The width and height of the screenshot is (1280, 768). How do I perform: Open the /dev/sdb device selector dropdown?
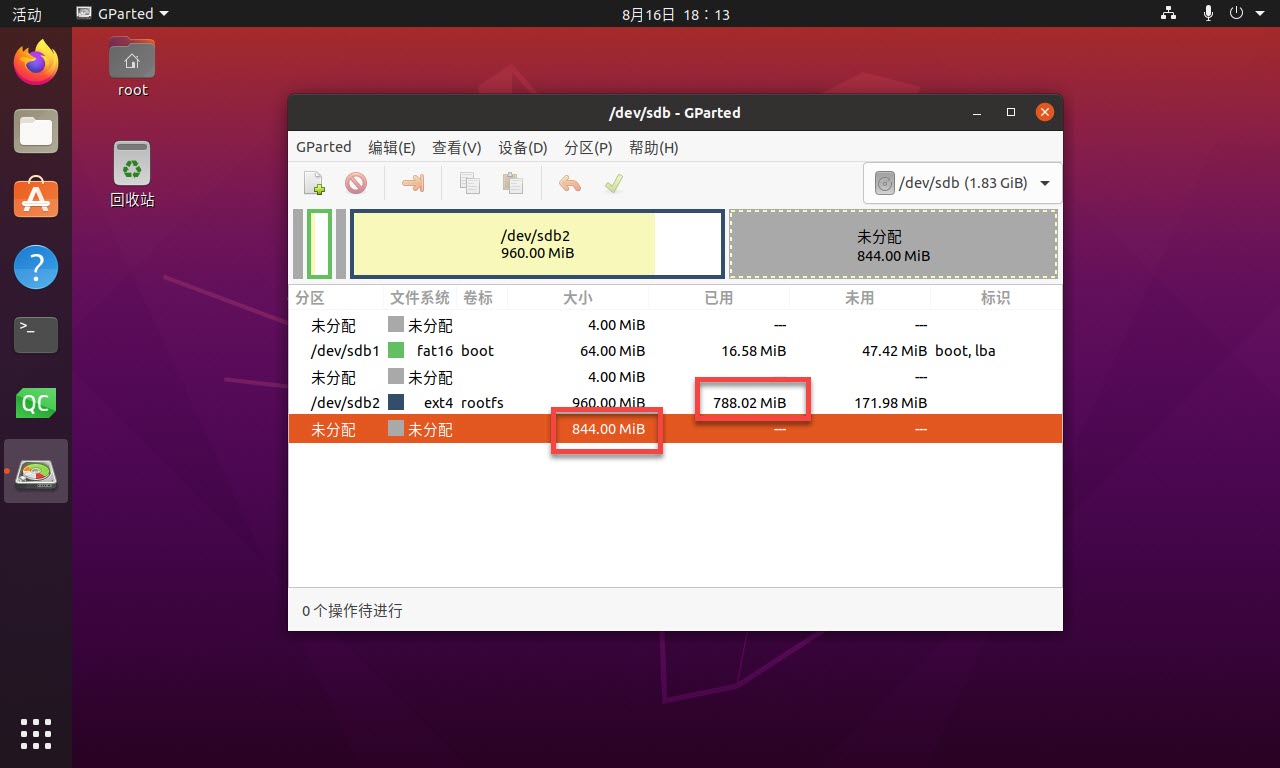pos(962,183)
